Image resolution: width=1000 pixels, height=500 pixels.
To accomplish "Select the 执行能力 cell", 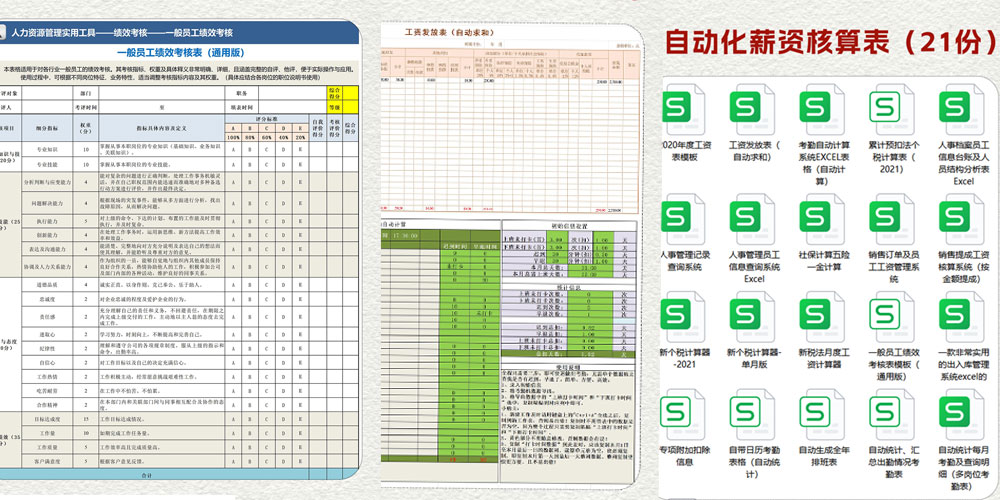I will (x=48, y=221).
